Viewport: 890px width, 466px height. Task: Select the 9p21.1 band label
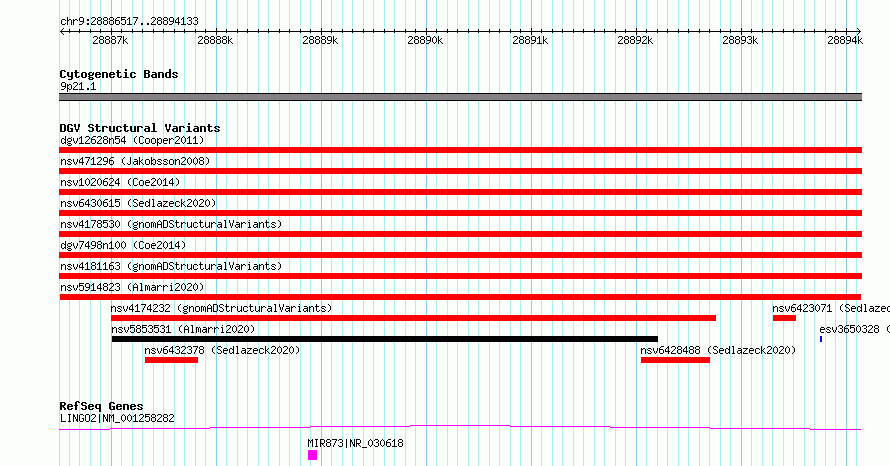coord(78,86)
